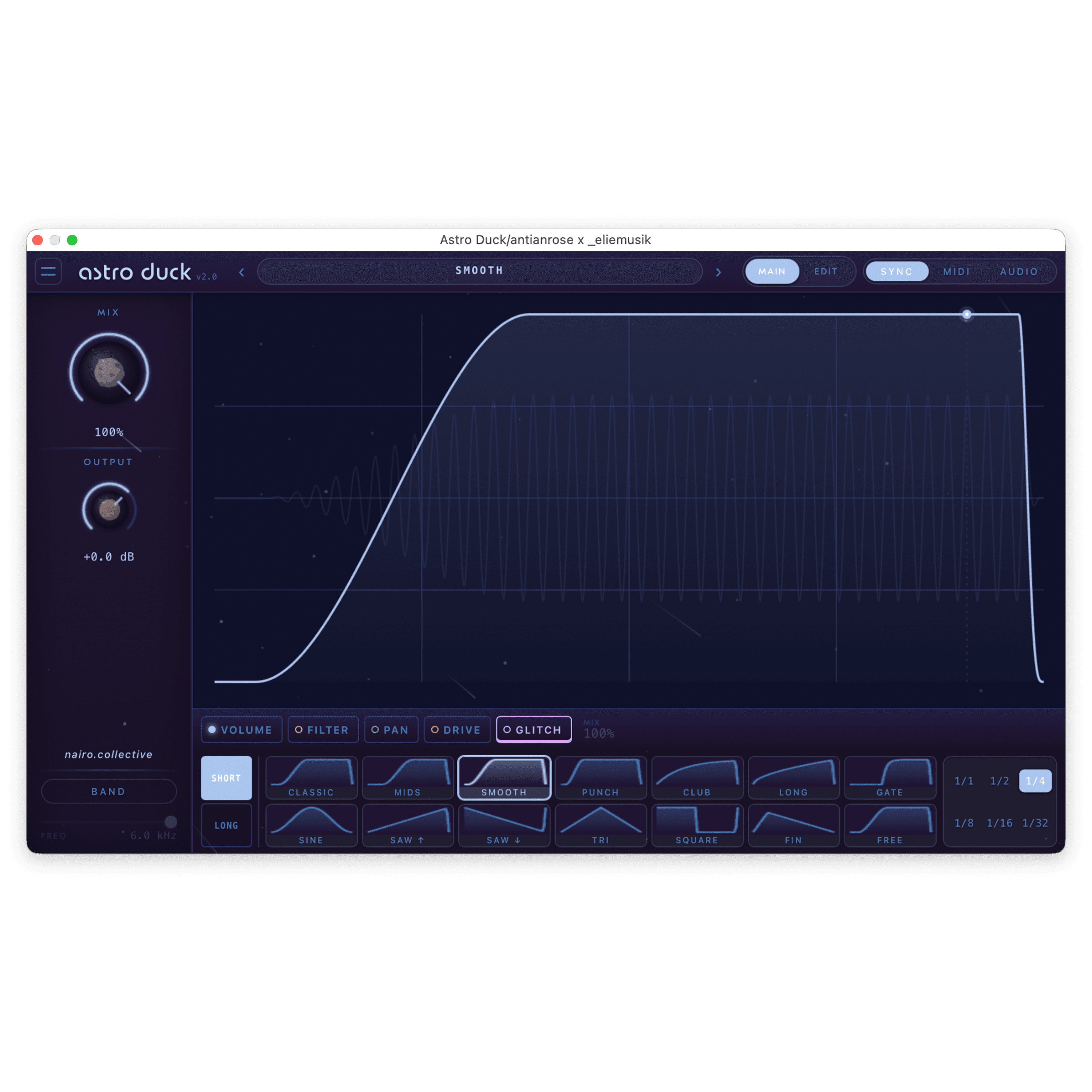Select the Gate curve shape preset

point(890,778)
